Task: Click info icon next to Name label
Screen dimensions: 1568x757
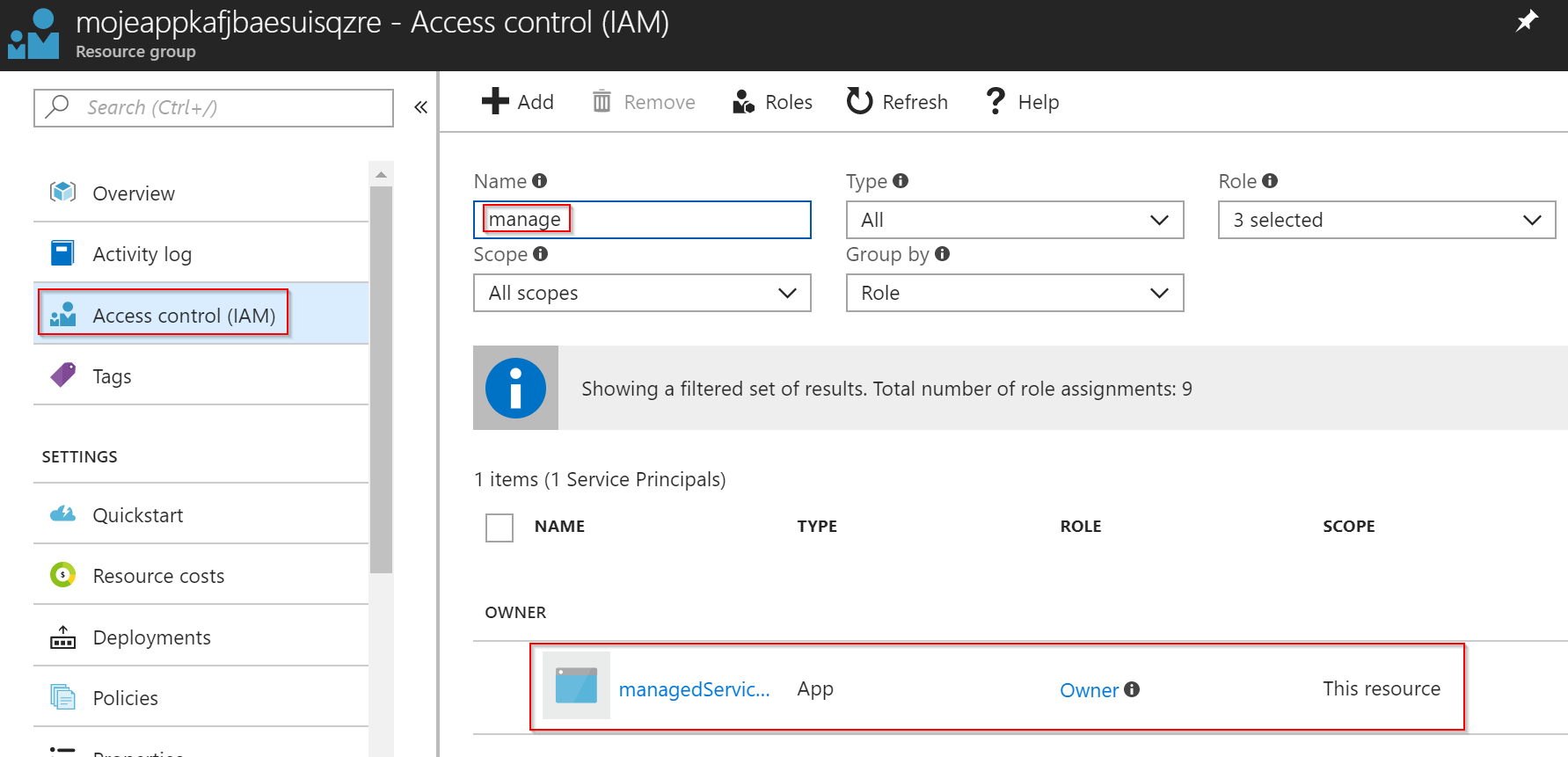Action: click(540, 180)
